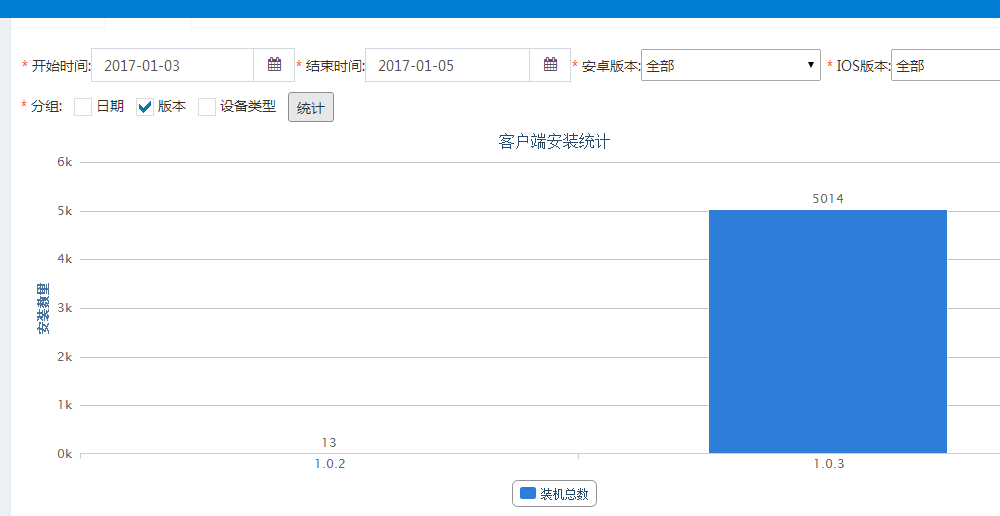Click the 13 data label above 1.0.2
Screen dimensions: 1000x516
click(x=329, y=442)
